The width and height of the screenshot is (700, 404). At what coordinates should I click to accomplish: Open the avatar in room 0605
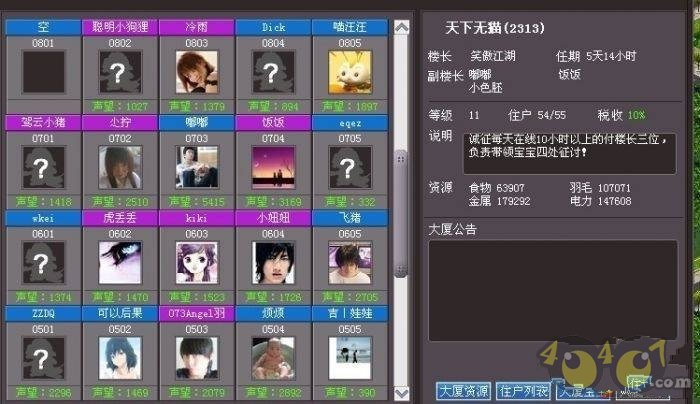350,263
